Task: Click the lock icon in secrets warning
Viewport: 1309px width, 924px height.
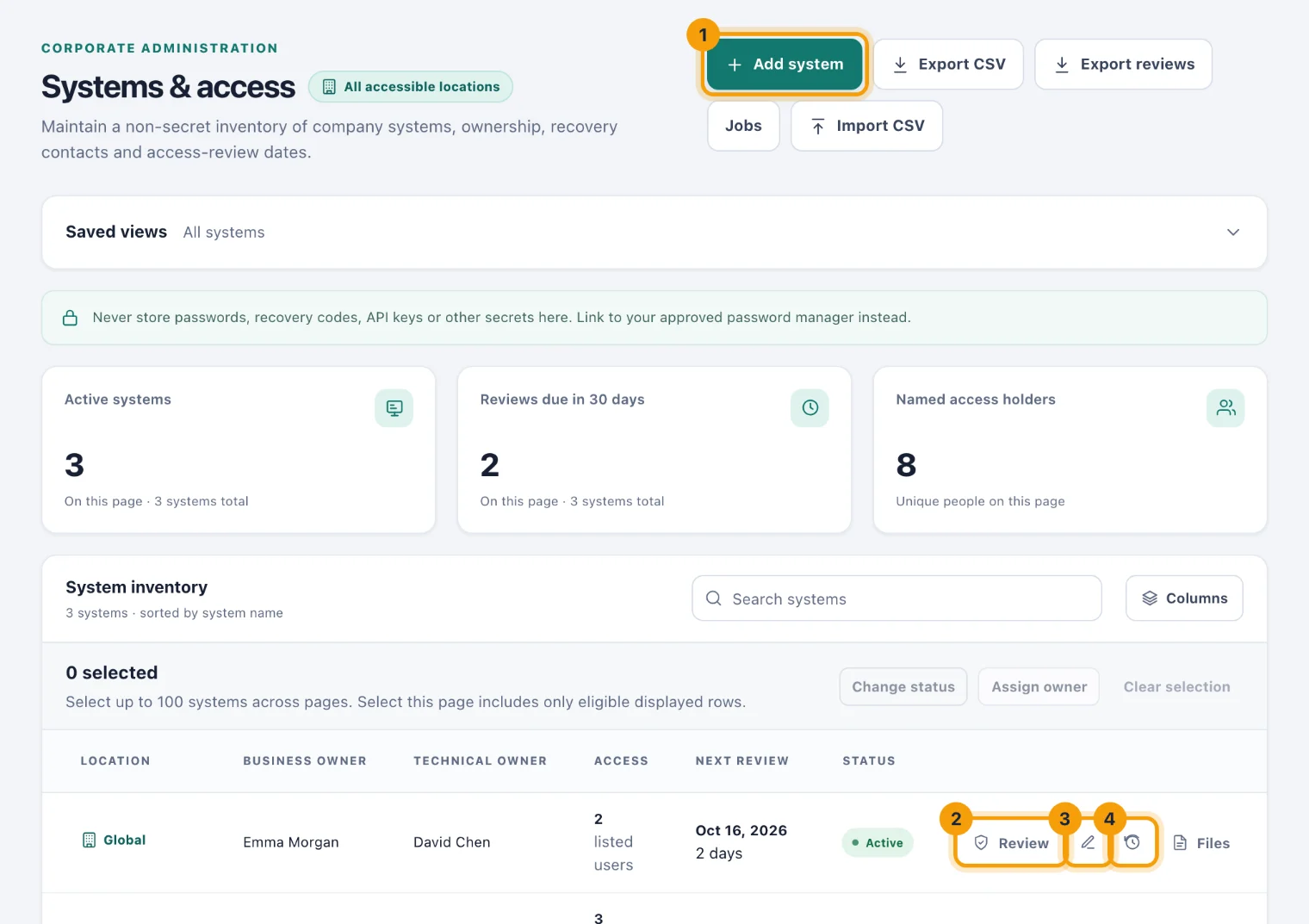Action: pyautogui.click(x=71, y=318)
